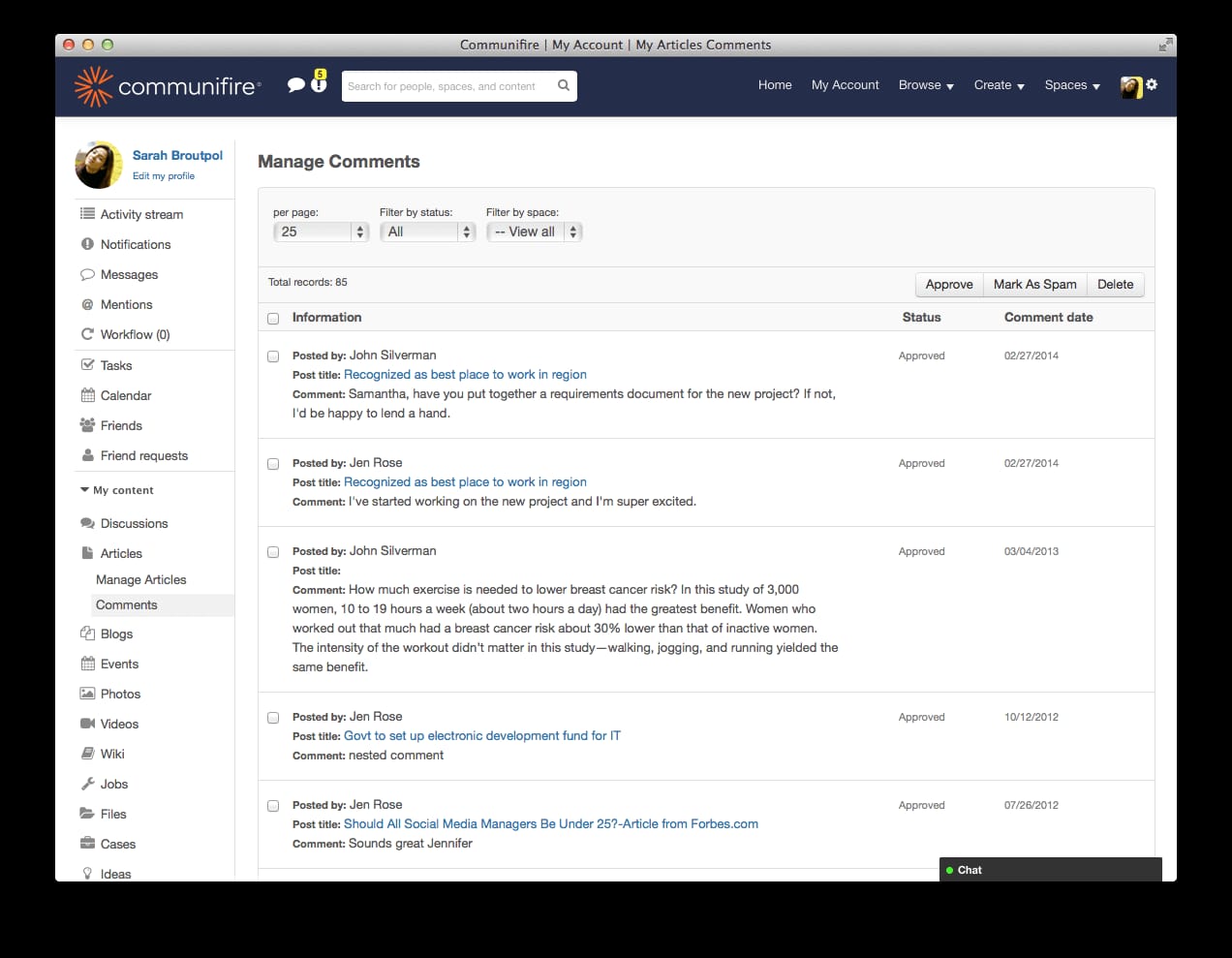This screenshot has width=1232, height=958.
Task: Click the notification count badge on the alert icon
Action: coord(319,73)
